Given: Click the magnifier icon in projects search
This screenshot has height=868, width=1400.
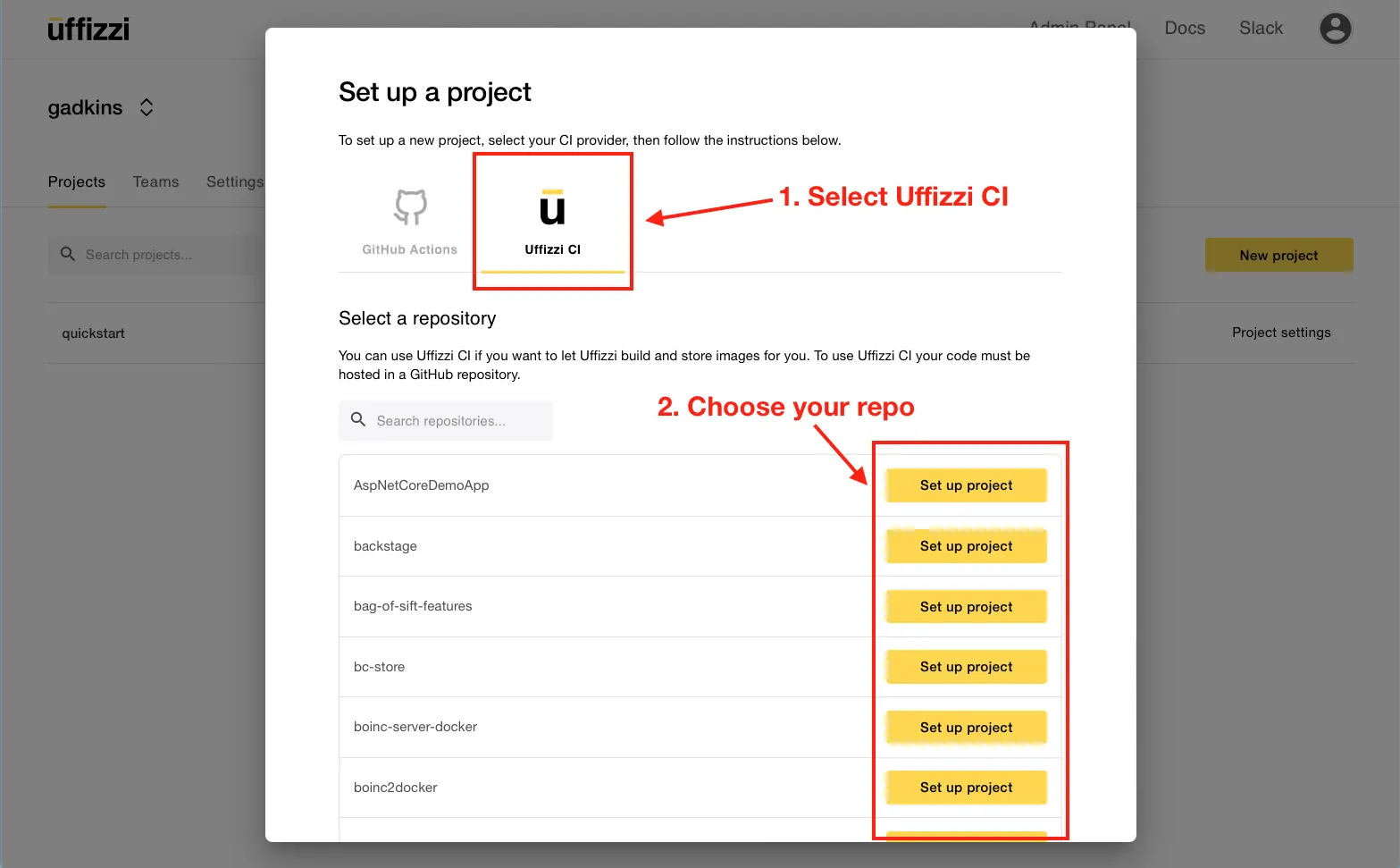Looking at the screenshot, I should (x=68, y=255).
